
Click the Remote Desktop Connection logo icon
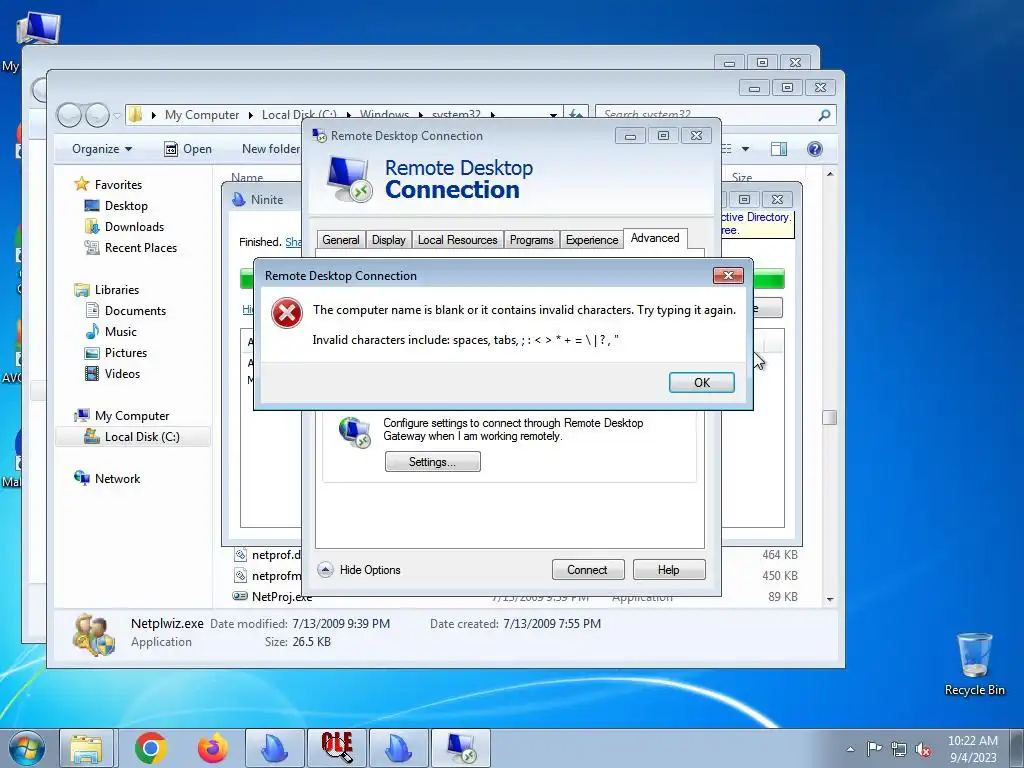coord(349,179)
